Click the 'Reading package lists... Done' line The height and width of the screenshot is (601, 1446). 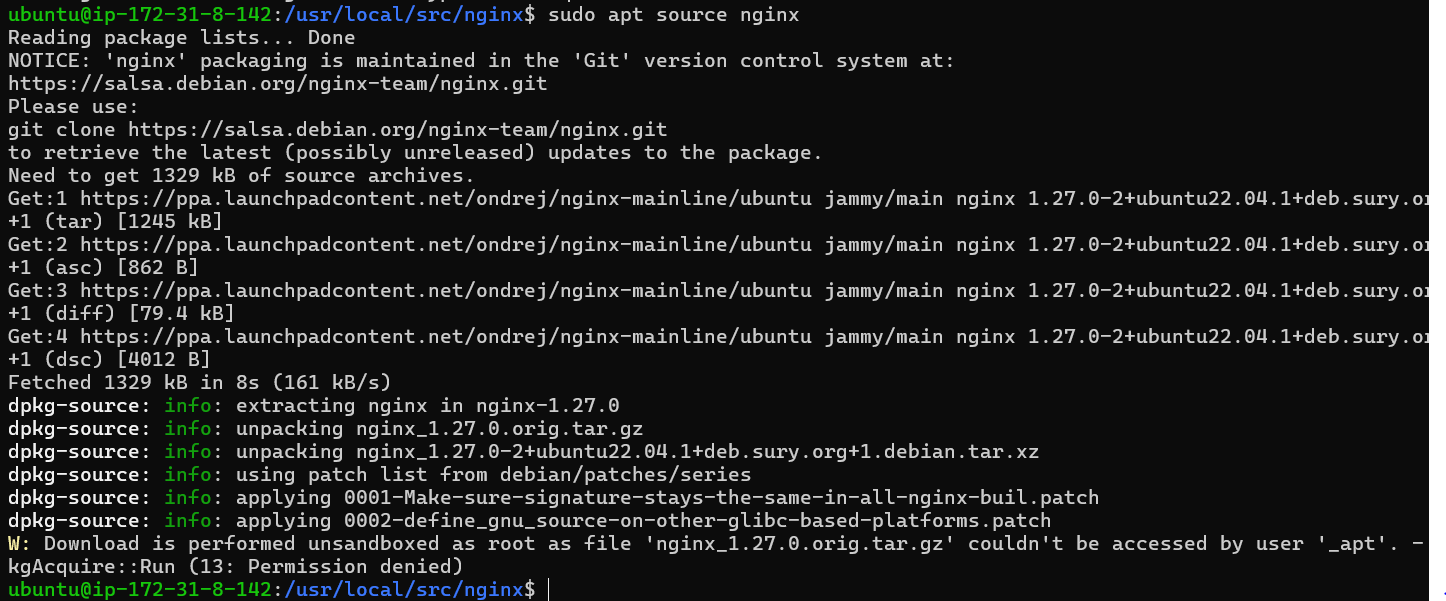click(x=181, y=38)
